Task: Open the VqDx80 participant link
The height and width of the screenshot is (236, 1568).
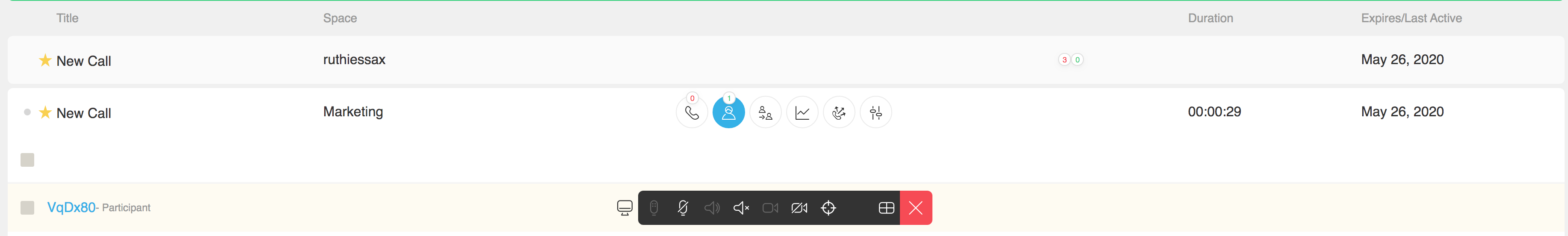Action: coord(71,207)
